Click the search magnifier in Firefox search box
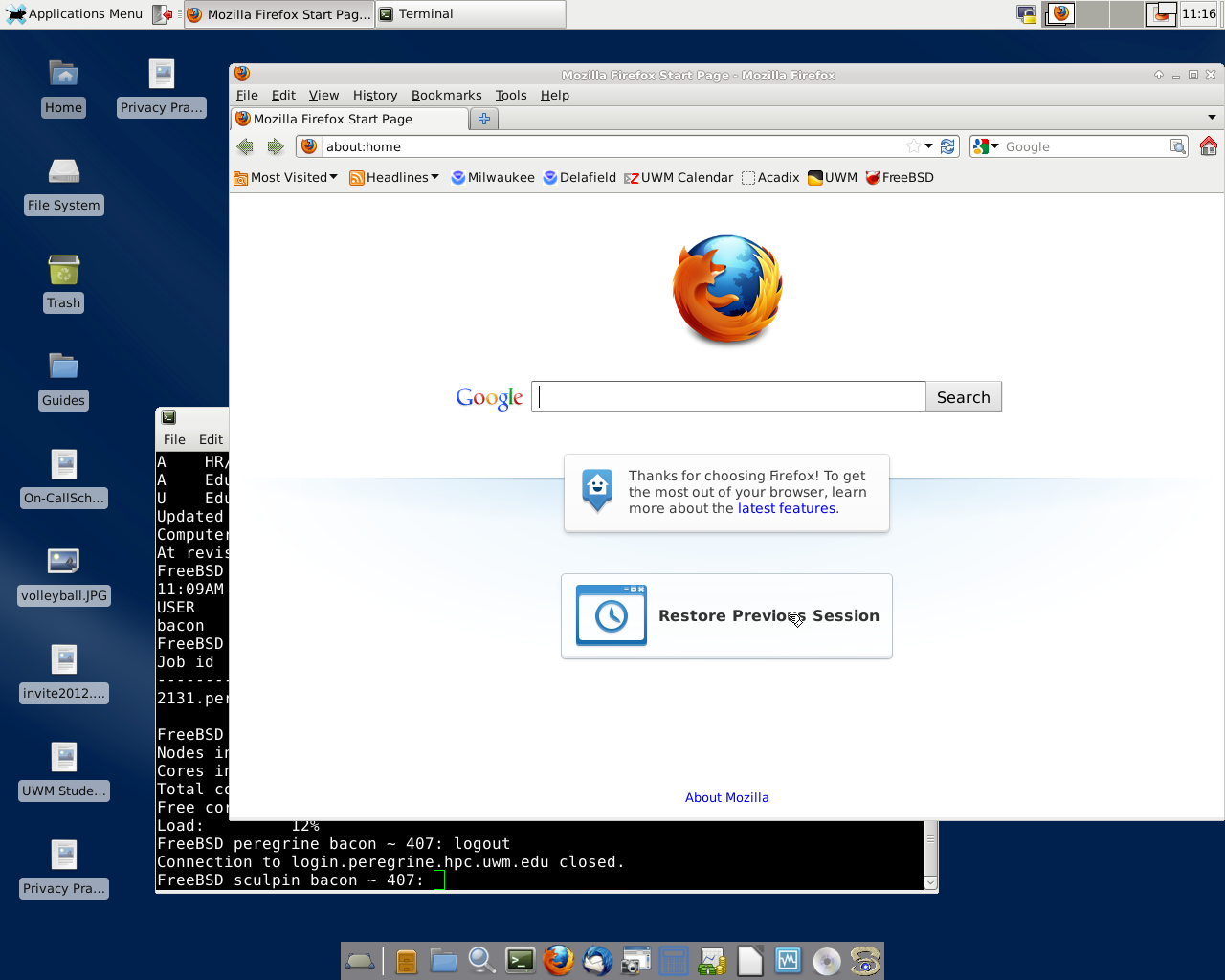Screen dimensions: 1225x980 pyautogui.click(x=1178, y=146)
